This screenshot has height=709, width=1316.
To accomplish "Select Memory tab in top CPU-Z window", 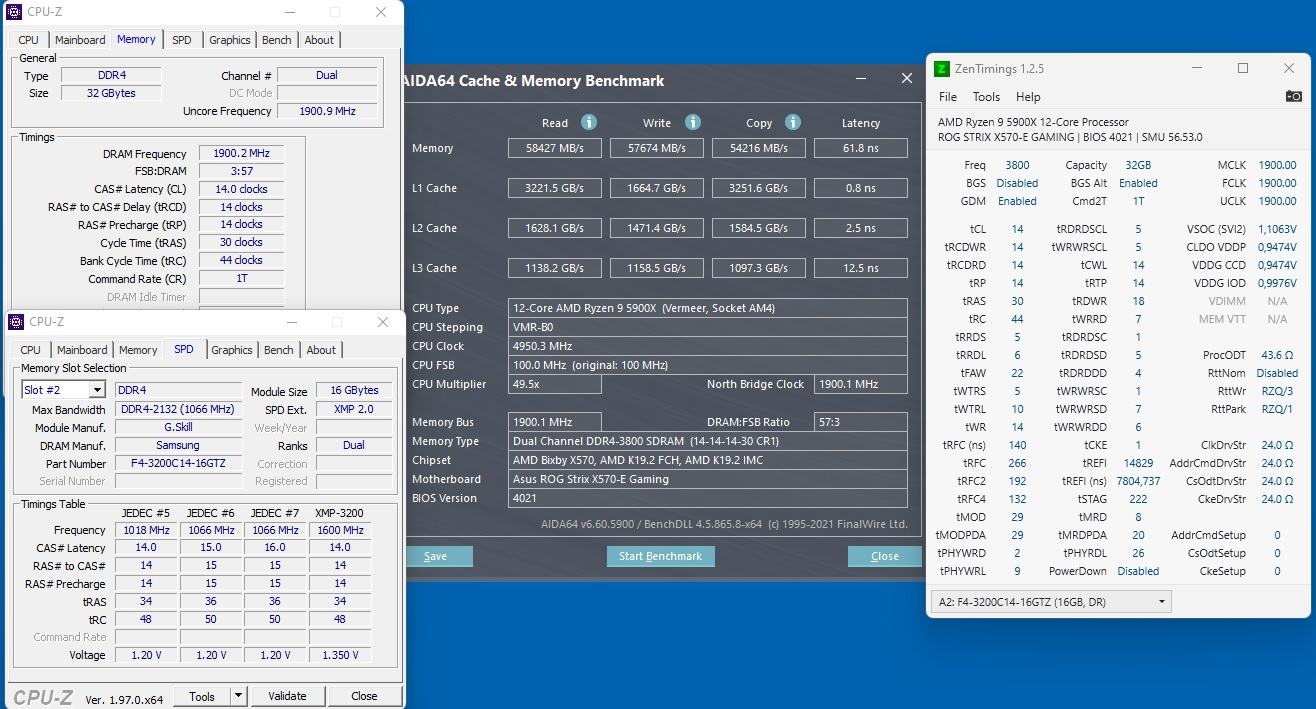I will (136, 39).
